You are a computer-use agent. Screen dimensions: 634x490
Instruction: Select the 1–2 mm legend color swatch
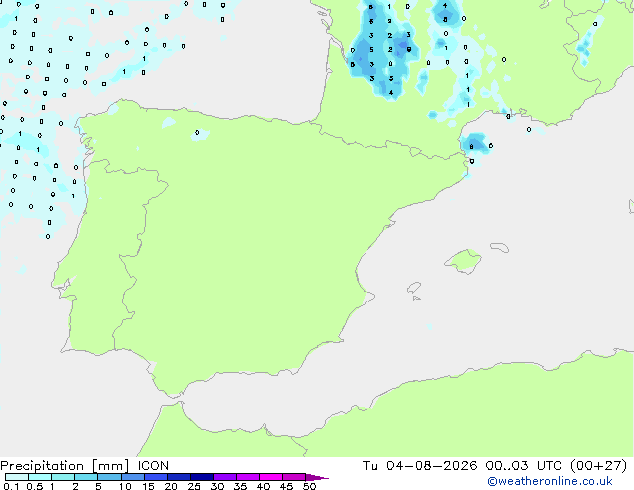point(63,477)
